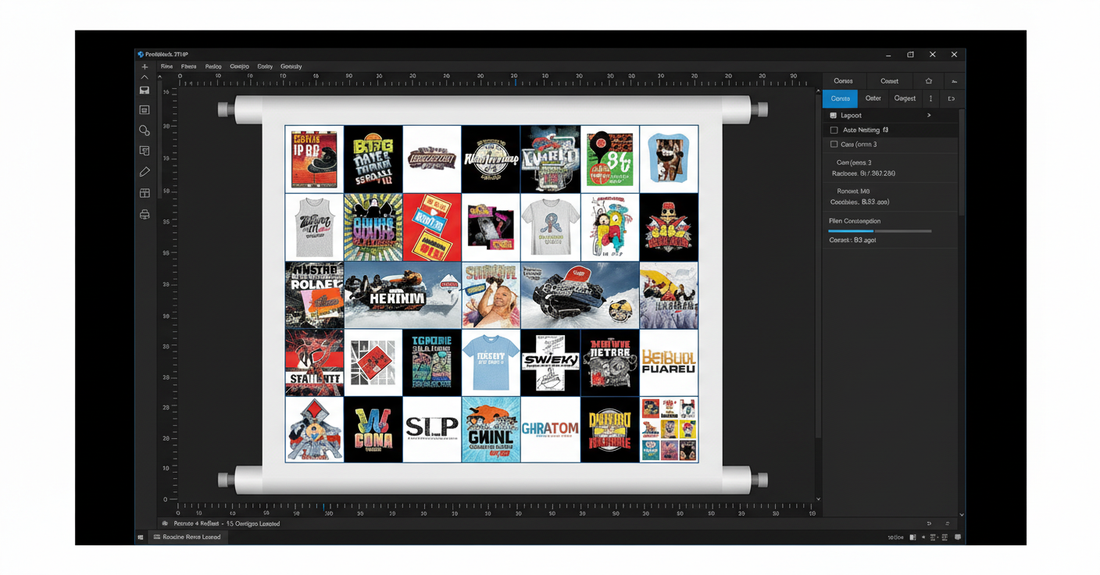Open the Codny menu
The width and height of the screenshot is (1100, 575).
[264, 67]
